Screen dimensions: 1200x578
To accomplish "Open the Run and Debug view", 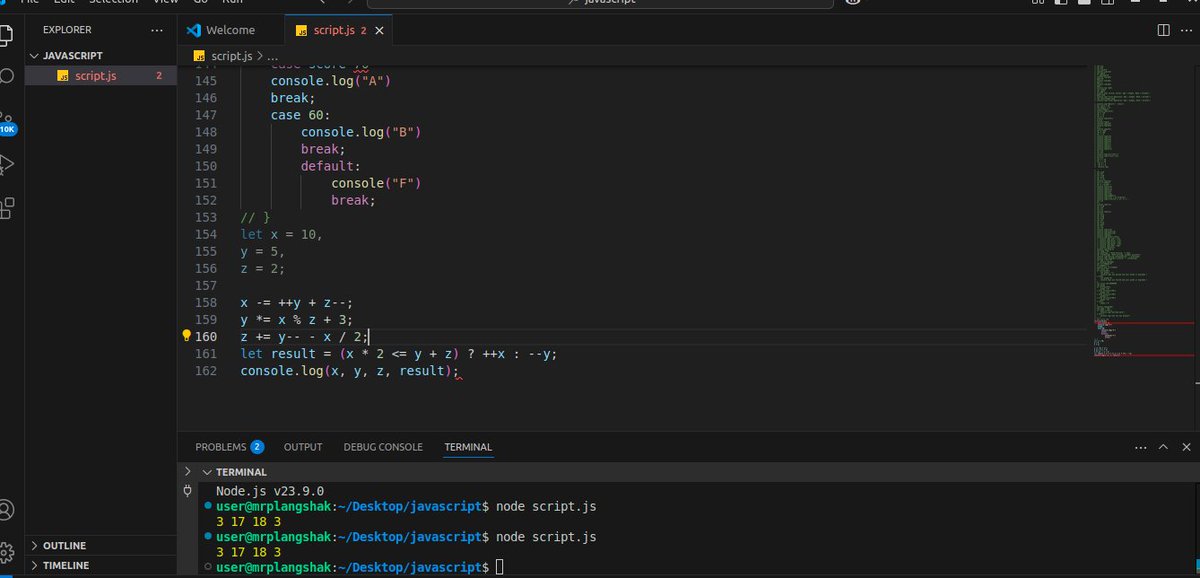I will pos(7,163).
